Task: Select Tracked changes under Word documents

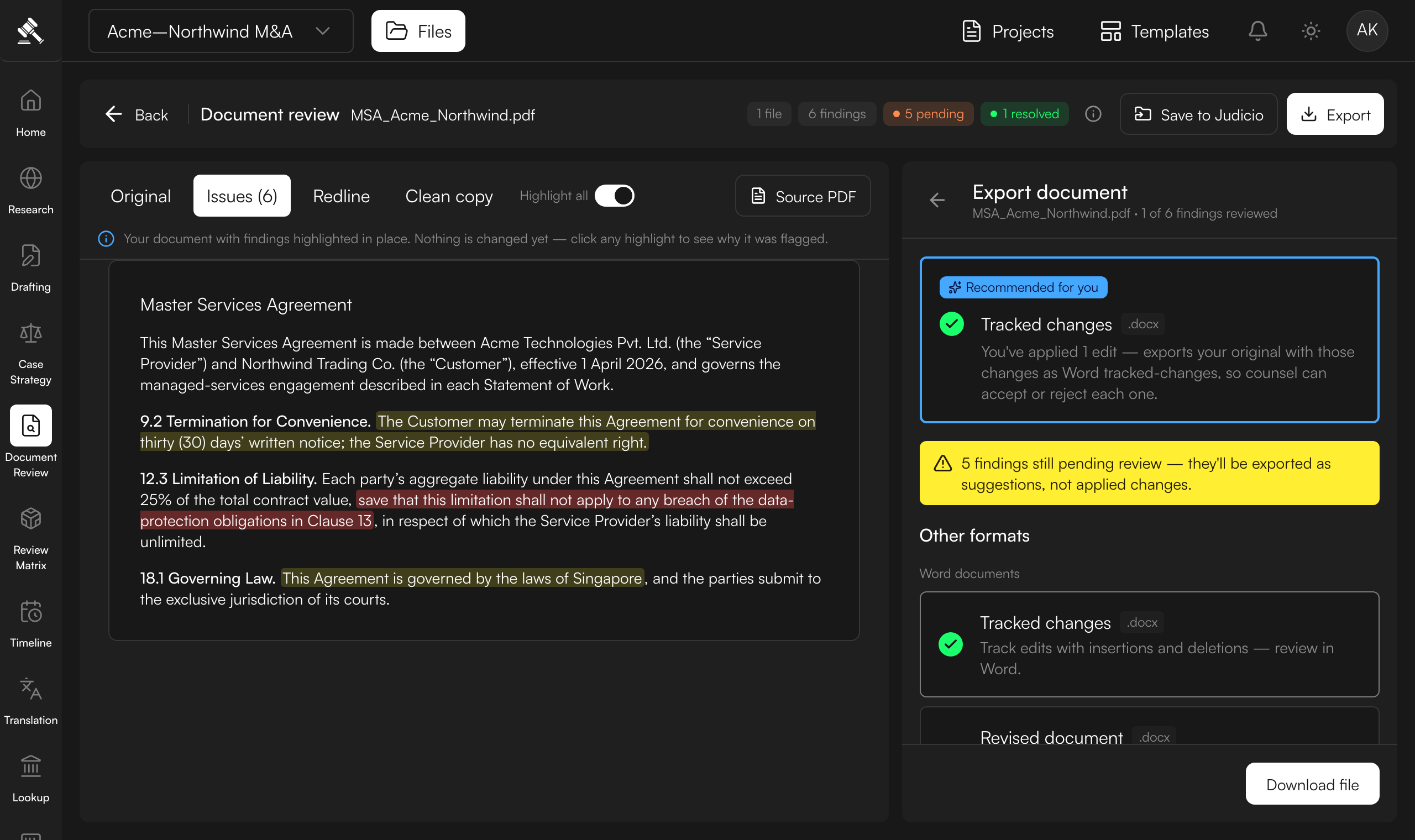Action: [1149, 644]
